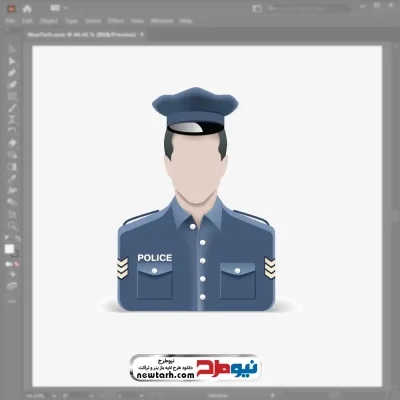This screenshot has width=400, height=400.
Task: Click the Drawing mode icon
Action: click(12, 274)
